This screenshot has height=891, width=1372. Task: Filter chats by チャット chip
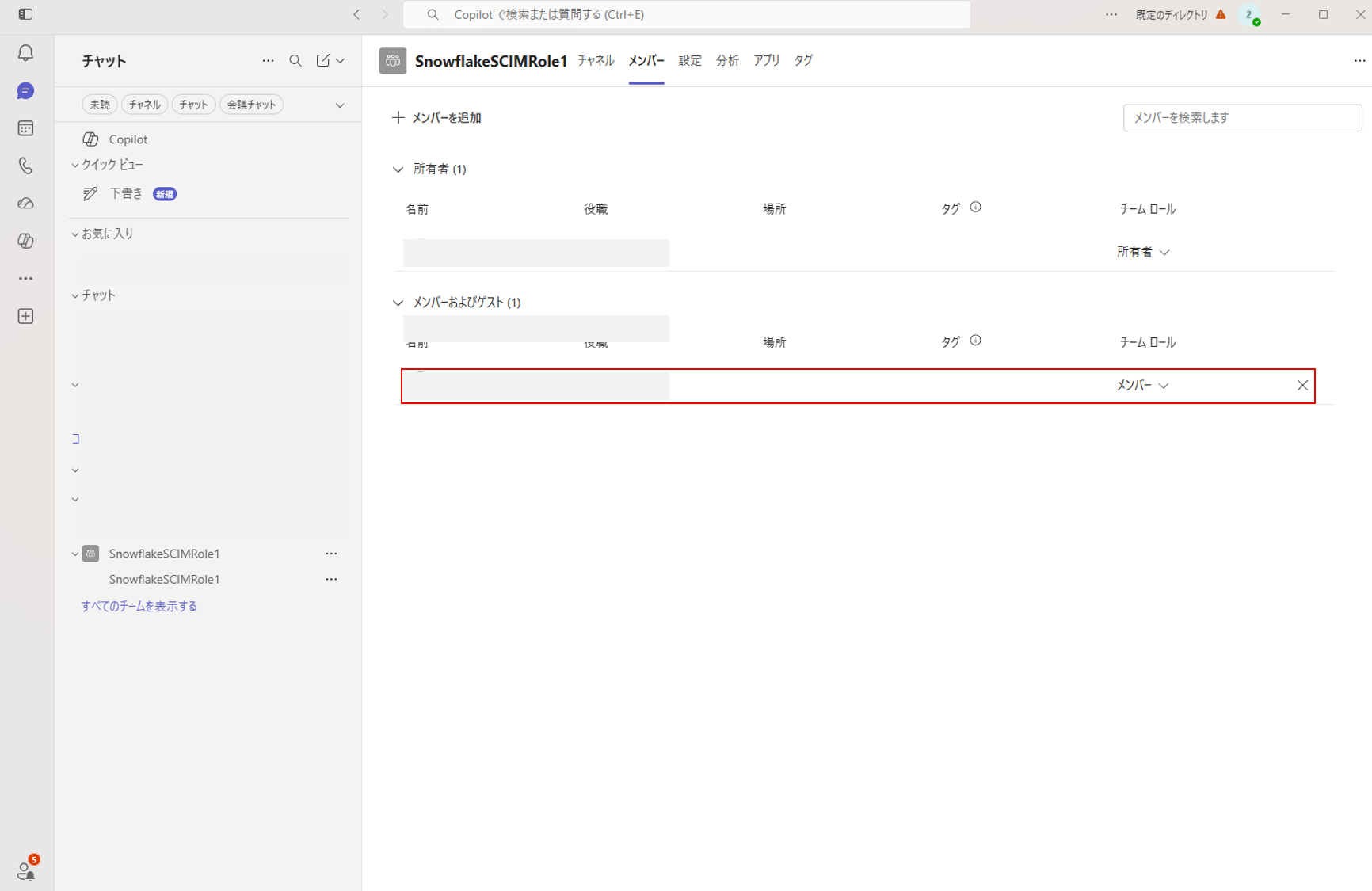pyautogui.click(x=193, y=105)
